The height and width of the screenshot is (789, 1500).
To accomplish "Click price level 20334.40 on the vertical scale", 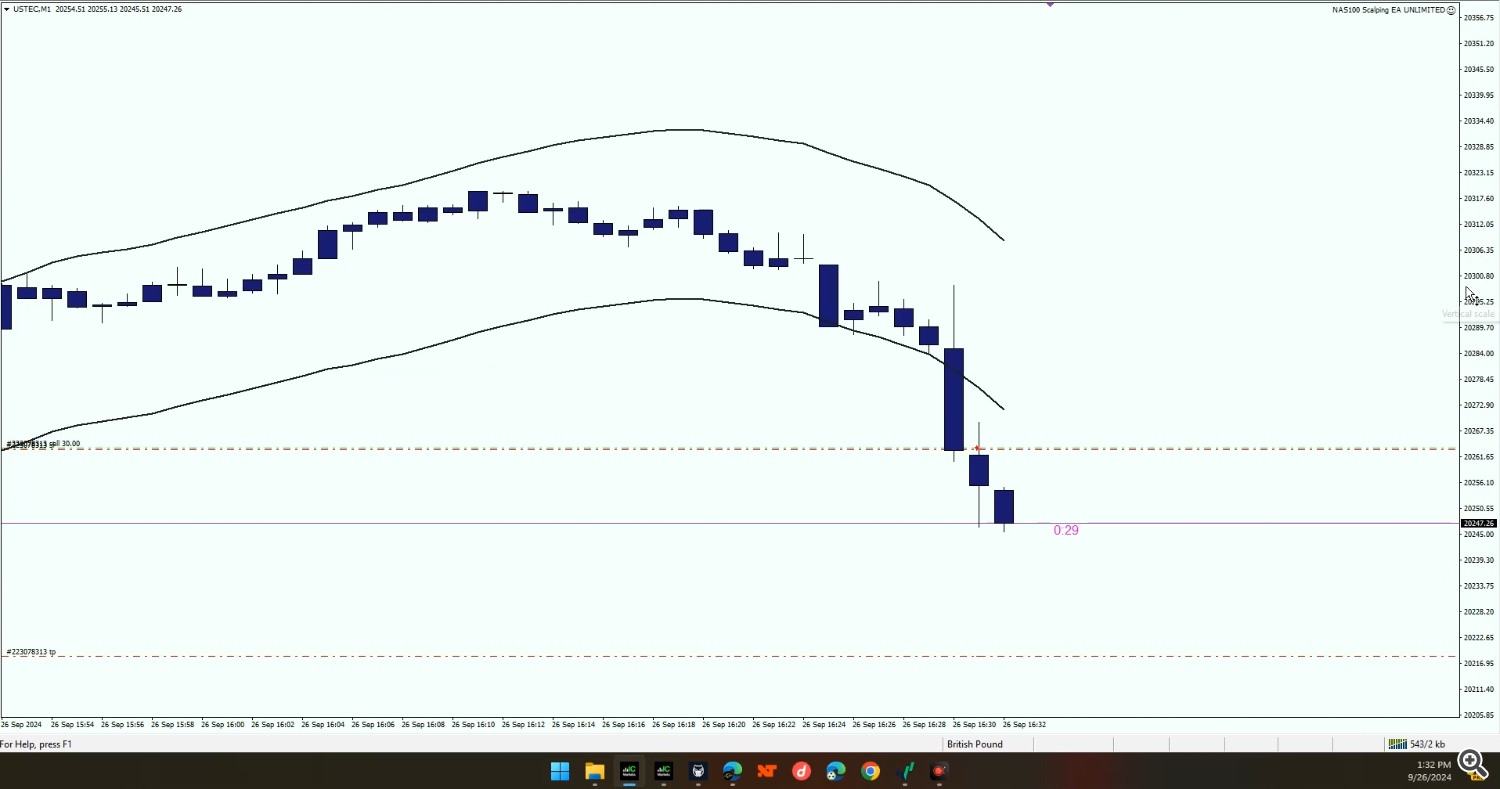I will pyautogui.click(x=1478, y=121).
